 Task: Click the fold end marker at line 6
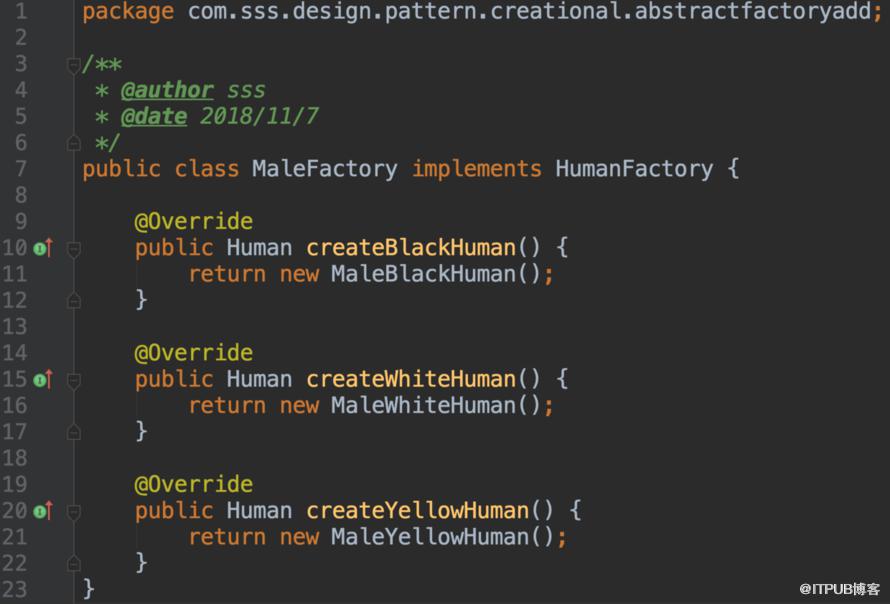tap(73, 143)
